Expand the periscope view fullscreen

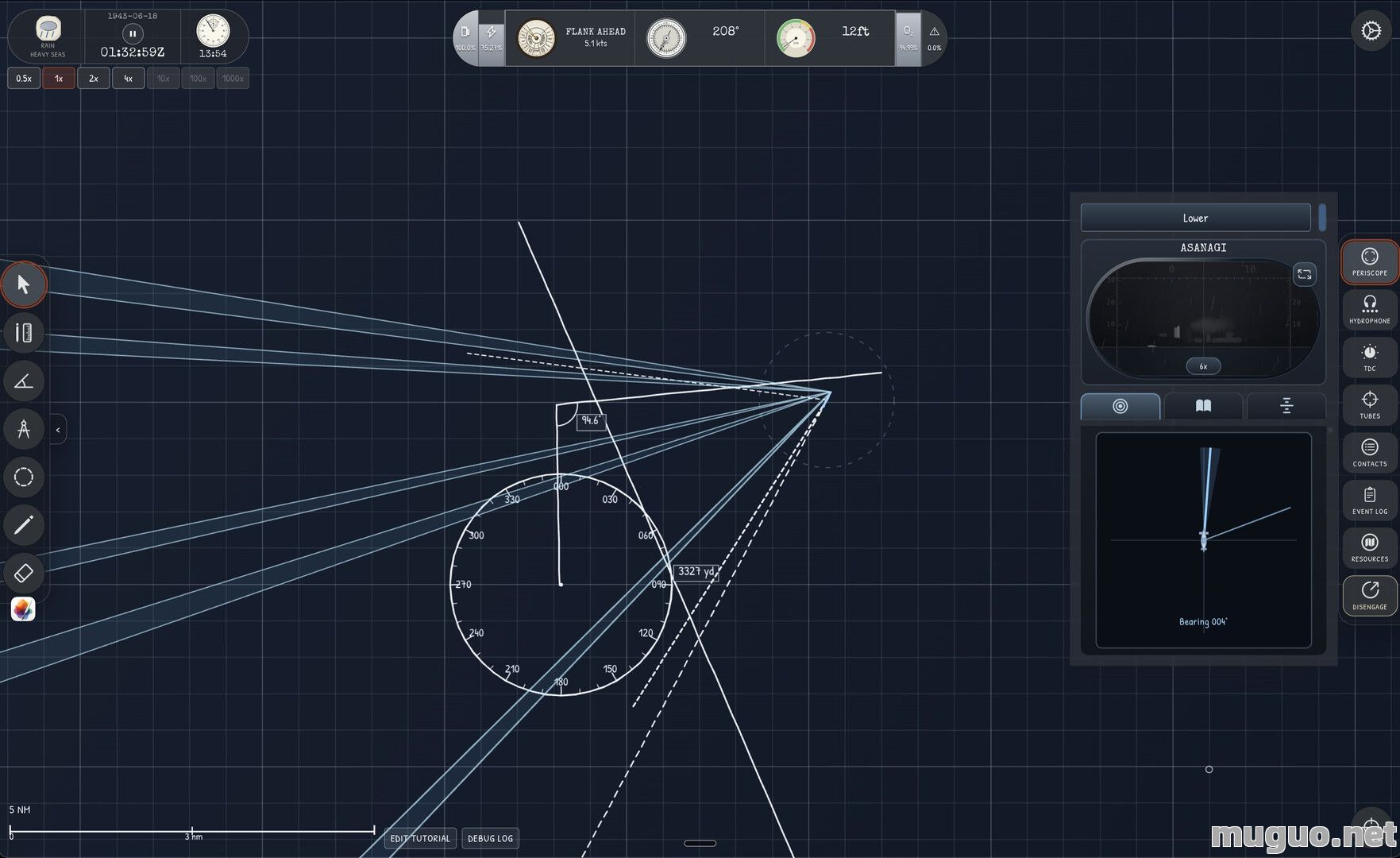(1304, 274)
